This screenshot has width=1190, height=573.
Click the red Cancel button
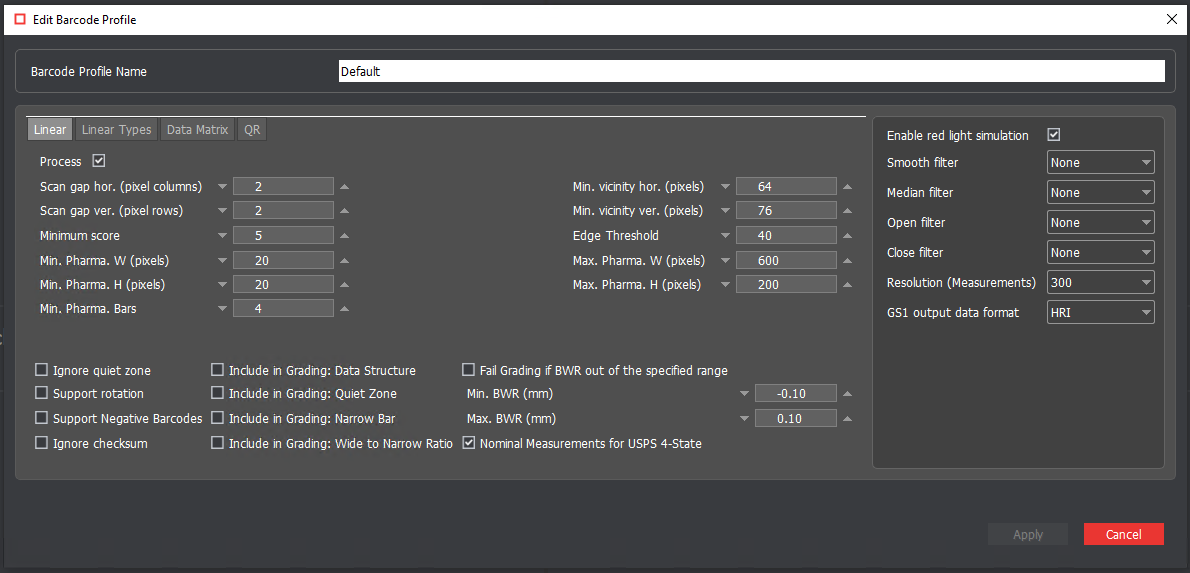[1123, 534]
